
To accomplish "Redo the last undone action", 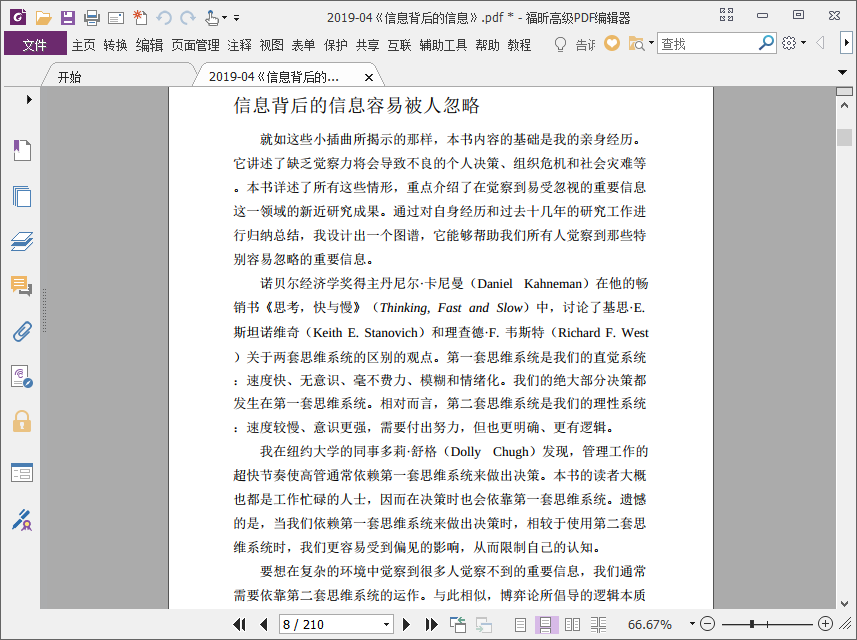I will (x=188, y=19).
